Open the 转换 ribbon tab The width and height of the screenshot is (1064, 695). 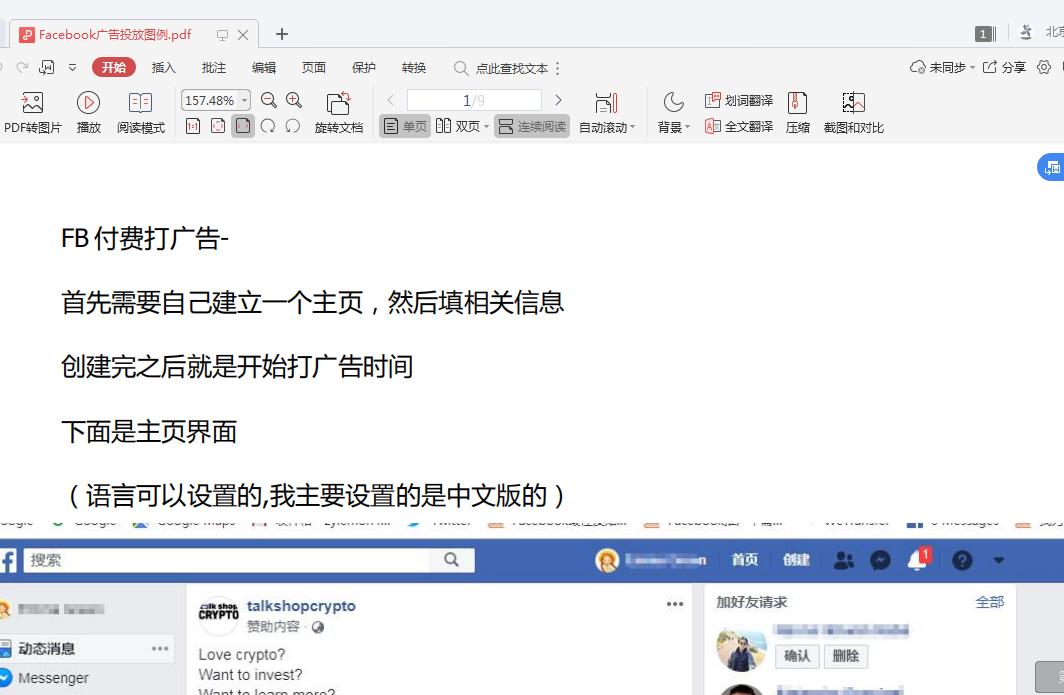(414, 67)
